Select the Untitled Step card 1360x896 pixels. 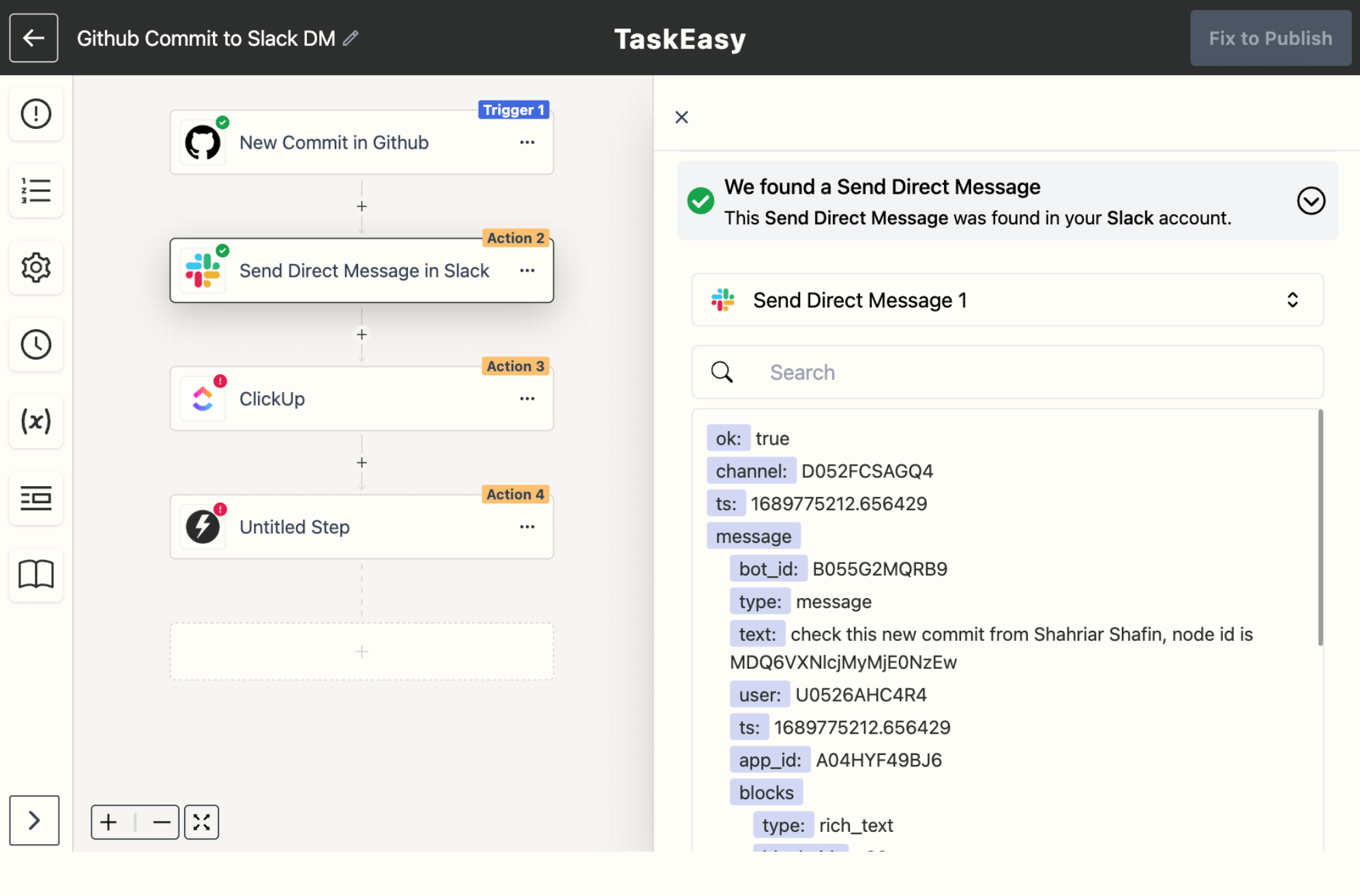(x=361, y=527)
